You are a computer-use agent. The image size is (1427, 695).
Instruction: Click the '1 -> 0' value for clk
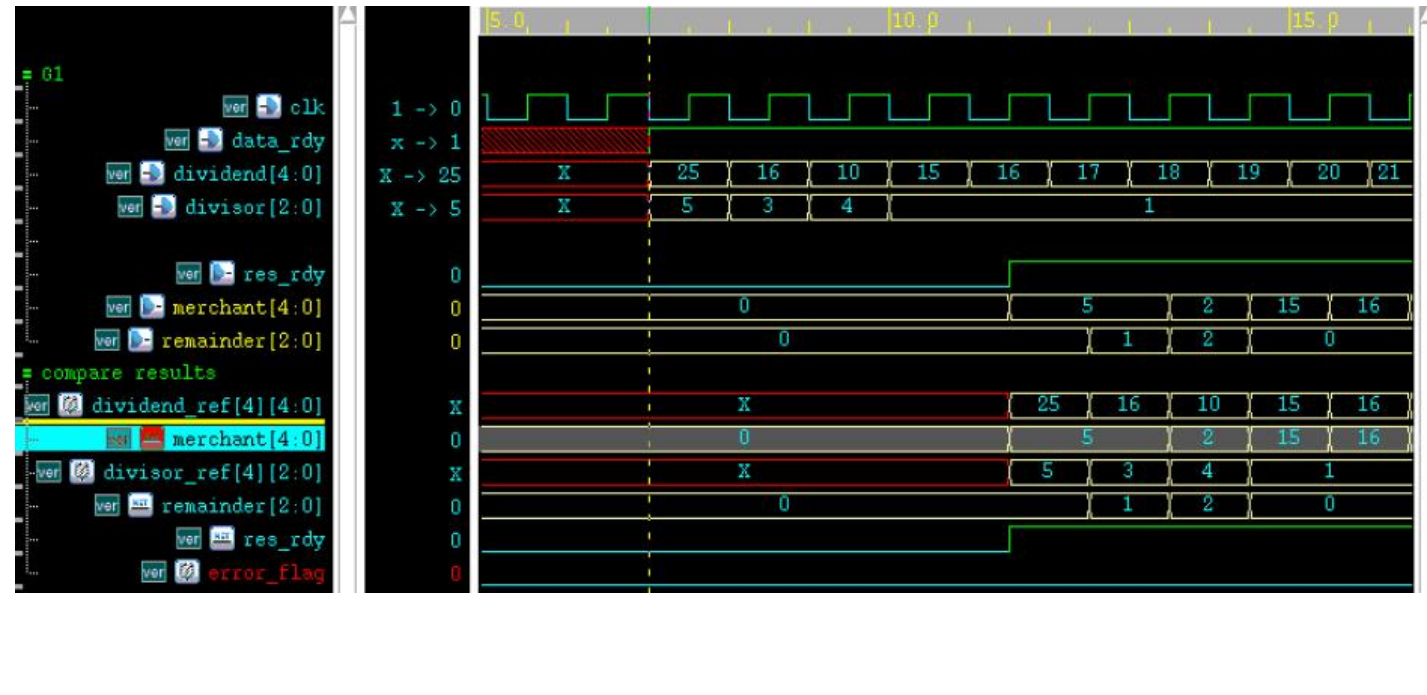[426, 107]
